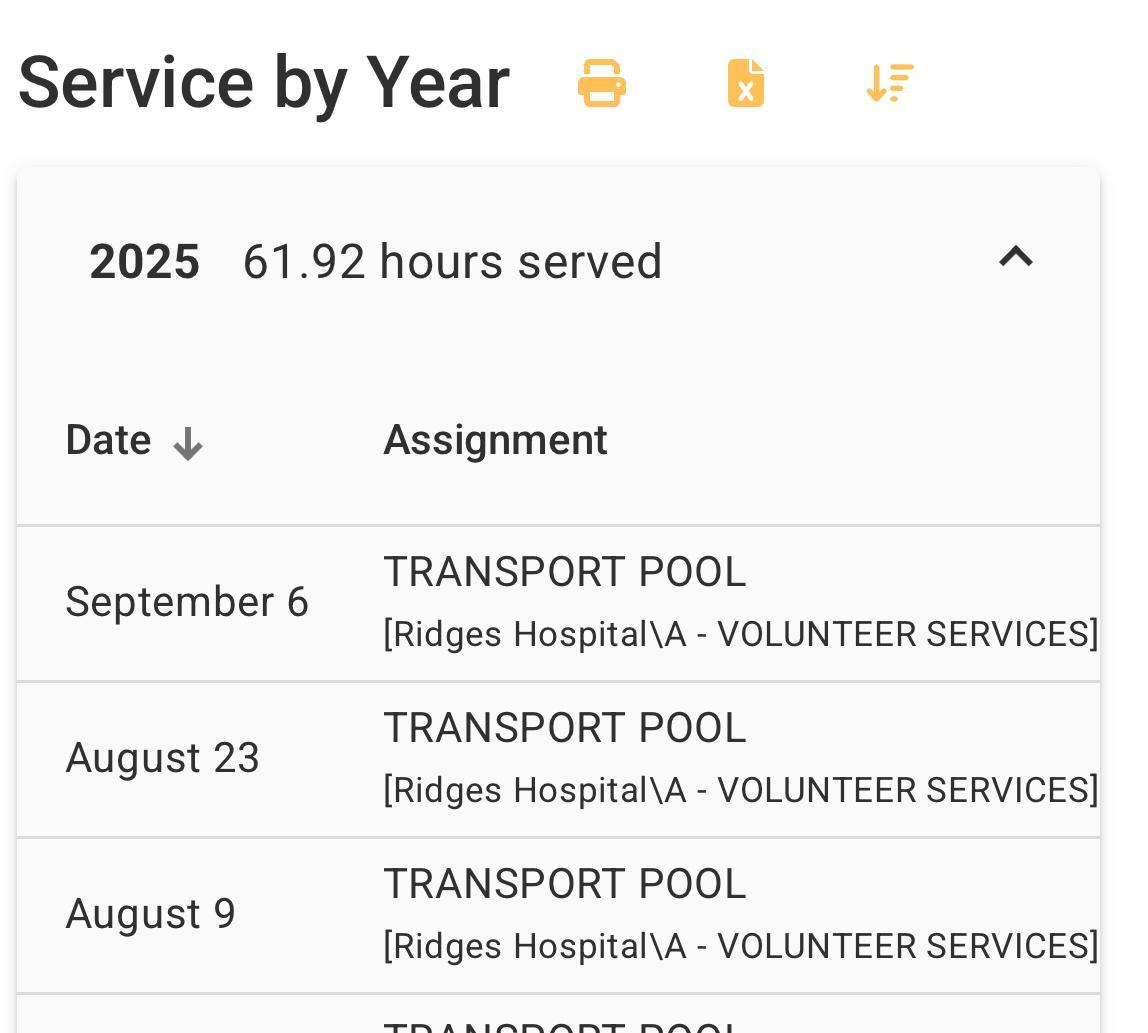Click the Date column sort arrow
Viewport: 1148px width, 1033px height.
coord(187,444)
